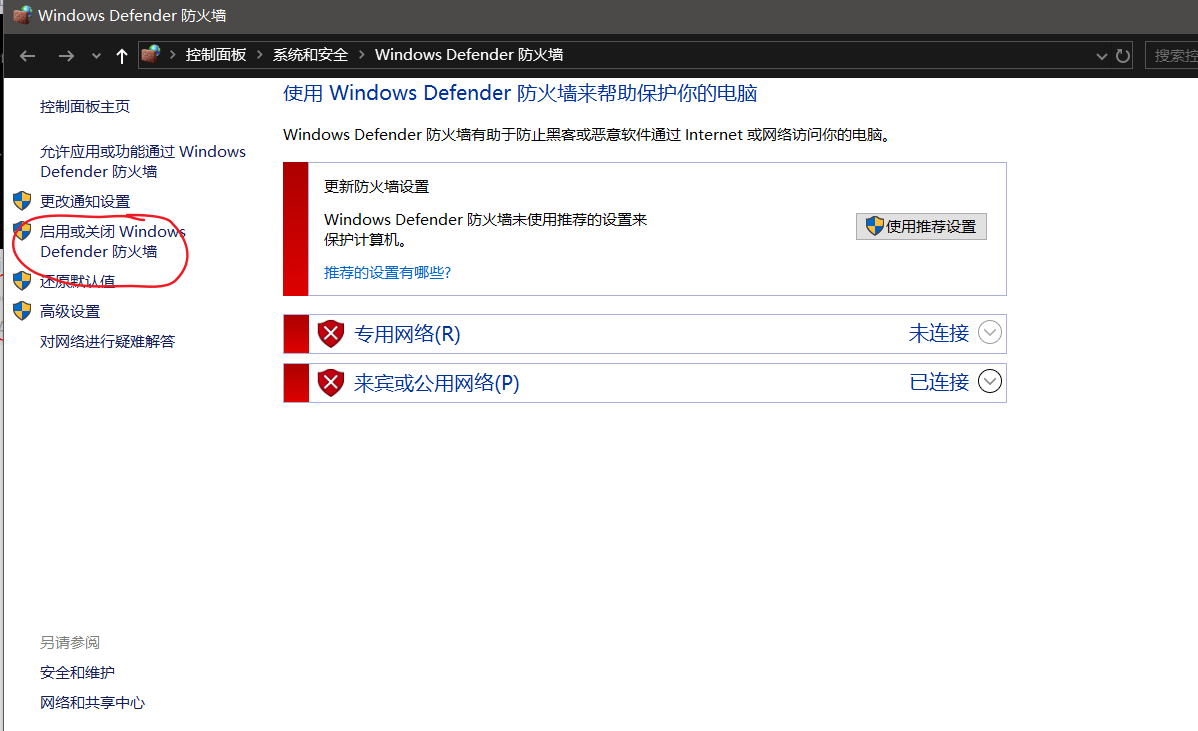Go up one level arrow

click(121, 56)
